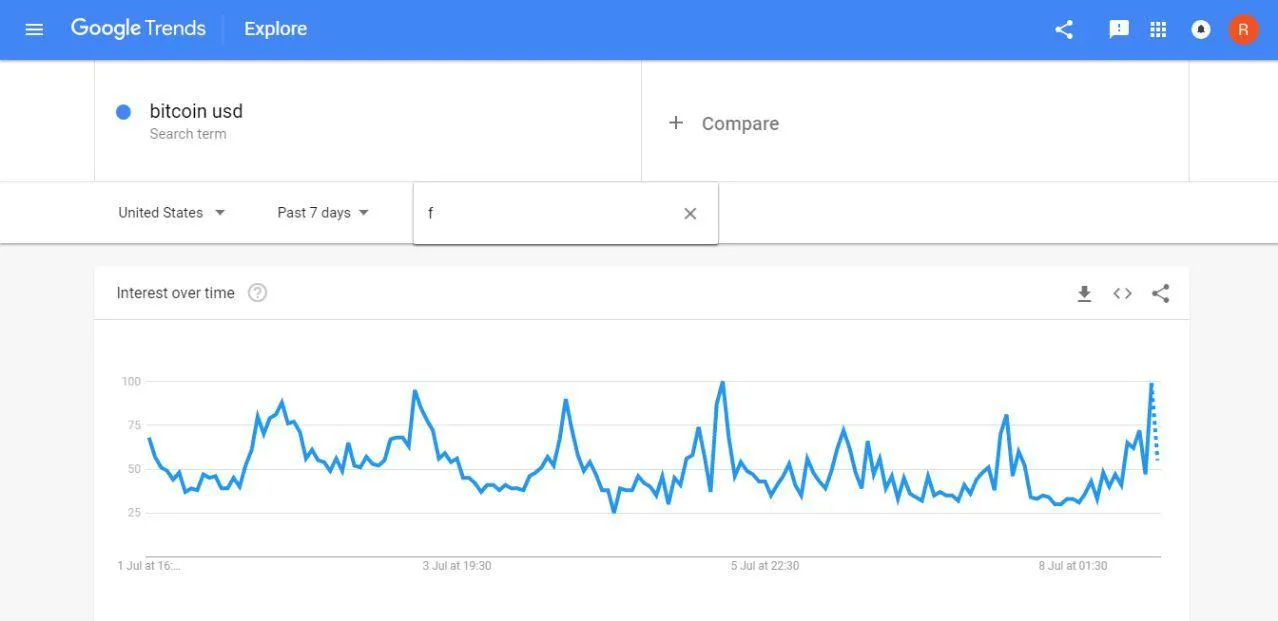Open the hamburger main menu
The image size is (1278, 621).
34,29
